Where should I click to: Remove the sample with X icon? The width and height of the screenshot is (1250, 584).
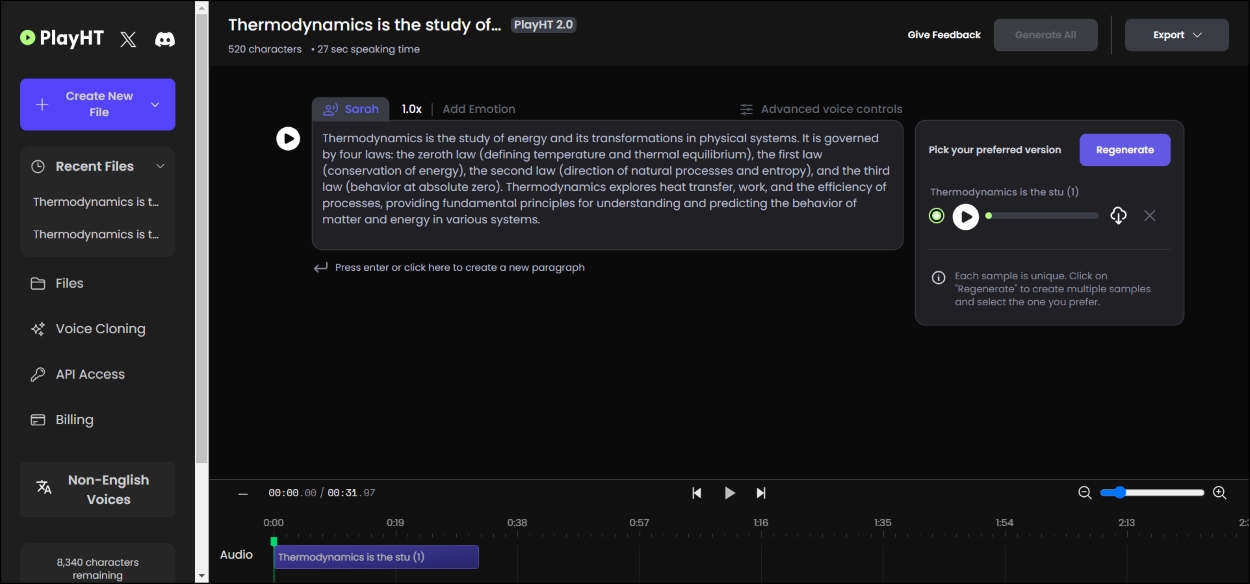point(1150,216)
